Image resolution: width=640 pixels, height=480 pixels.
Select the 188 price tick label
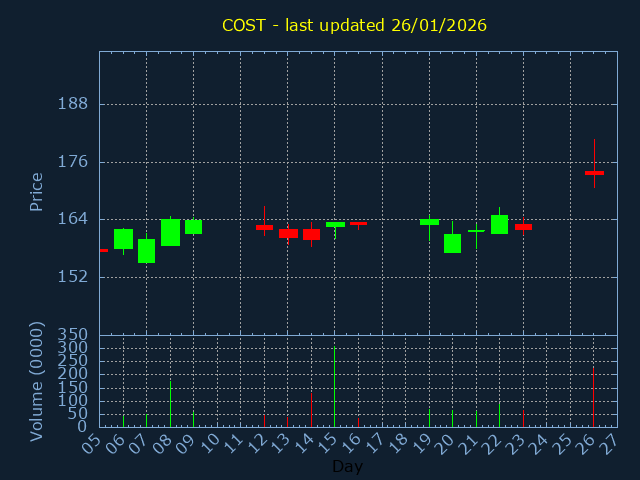tap(73, 104)
